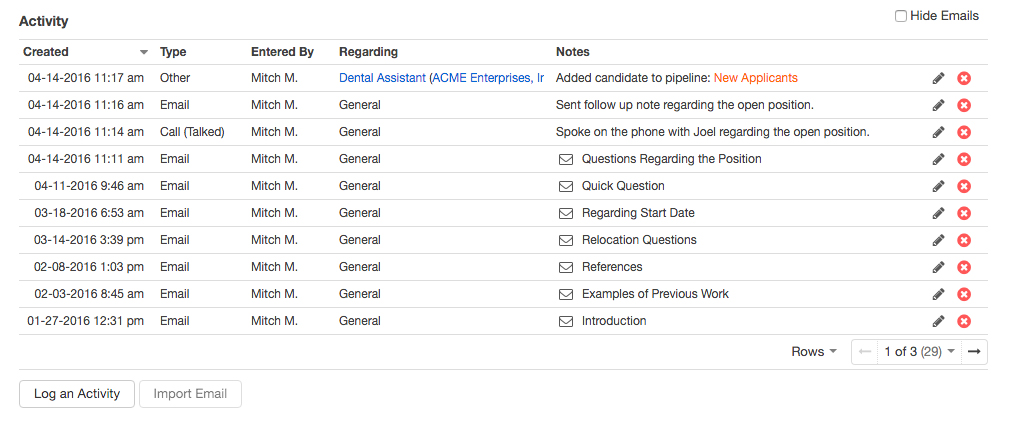Click pencil icon on Introduction email row
The image size is (1010, 425).
[x=939, y=321]
